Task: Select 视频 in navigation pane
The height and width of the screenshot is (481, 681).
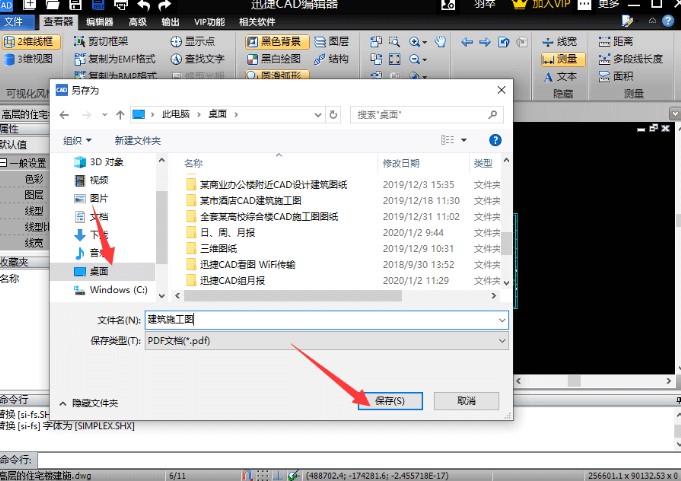Action: (91, 180)
